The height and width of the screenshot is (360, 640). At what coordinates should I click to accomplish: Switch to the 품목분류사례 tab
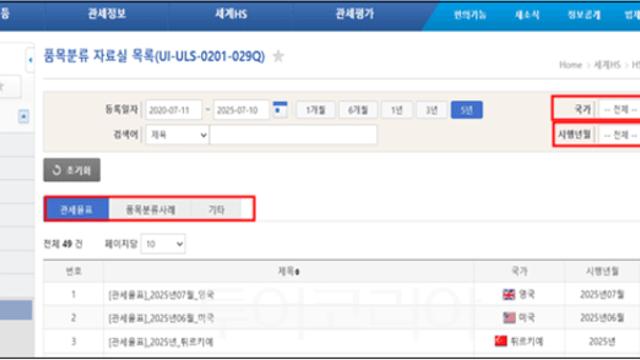(150, 209)
